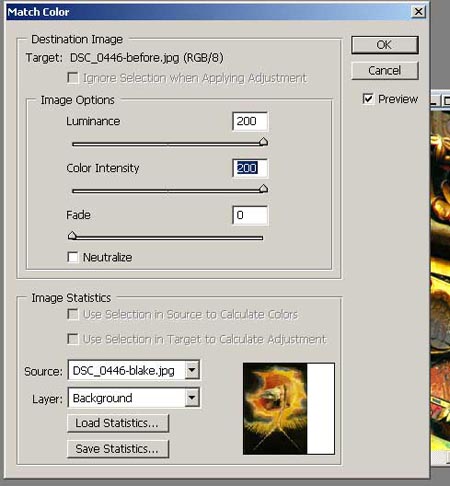
Task: Click the Luminance value field
Action: click(x=250, y=121)
